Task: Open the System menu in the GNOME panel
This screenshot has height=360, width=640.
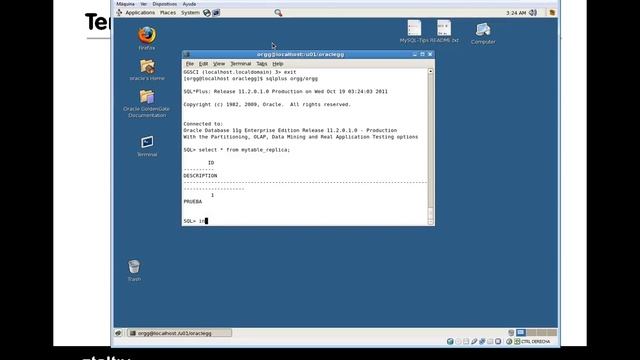Action: pyautogui.click(x=190, y=13)
